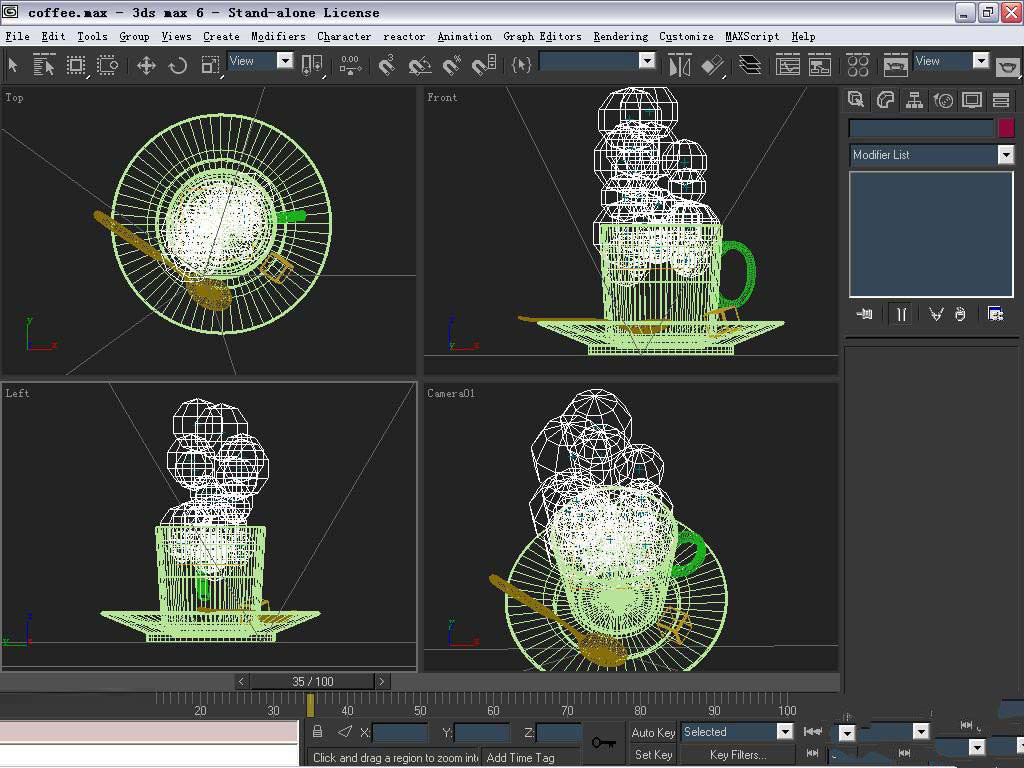Click the object name field in Modify panel

click(x=921, y=127)
